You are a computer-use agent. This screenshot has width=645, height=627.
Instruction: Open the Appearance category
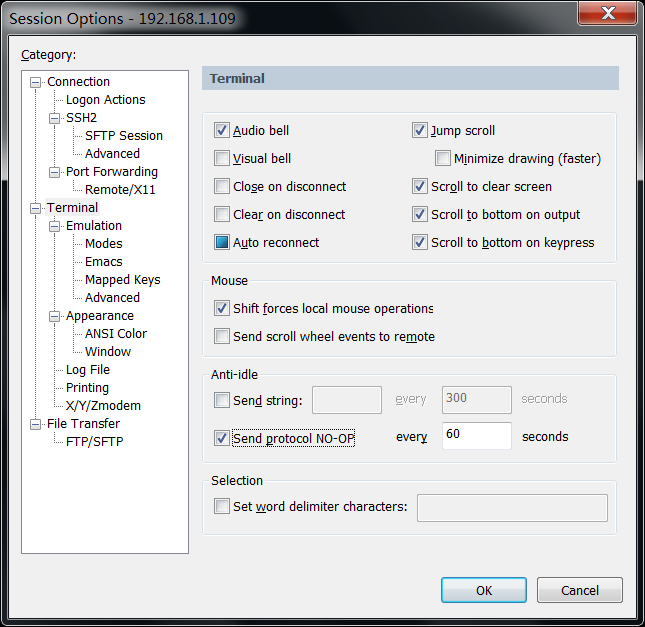[100, 316]
